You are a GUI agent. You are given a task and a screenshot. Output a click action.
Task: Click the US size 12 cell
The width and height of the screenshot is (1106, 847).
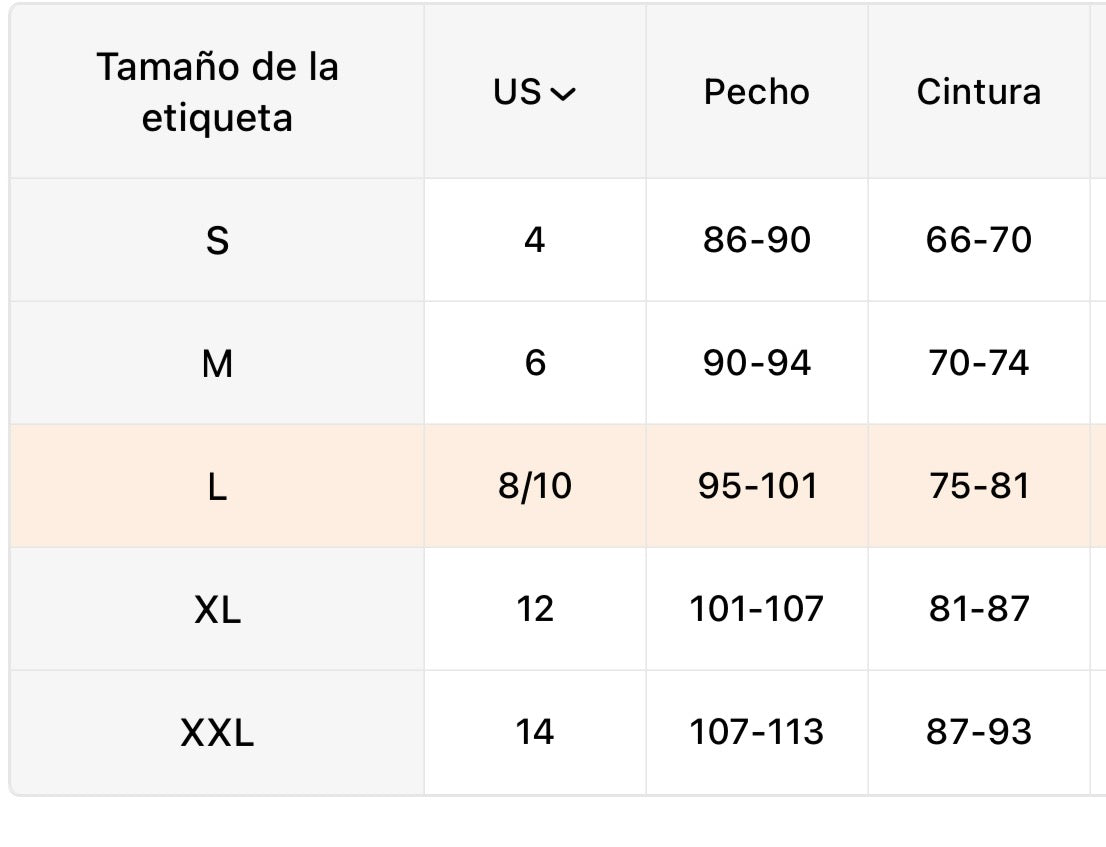(535, 609)
